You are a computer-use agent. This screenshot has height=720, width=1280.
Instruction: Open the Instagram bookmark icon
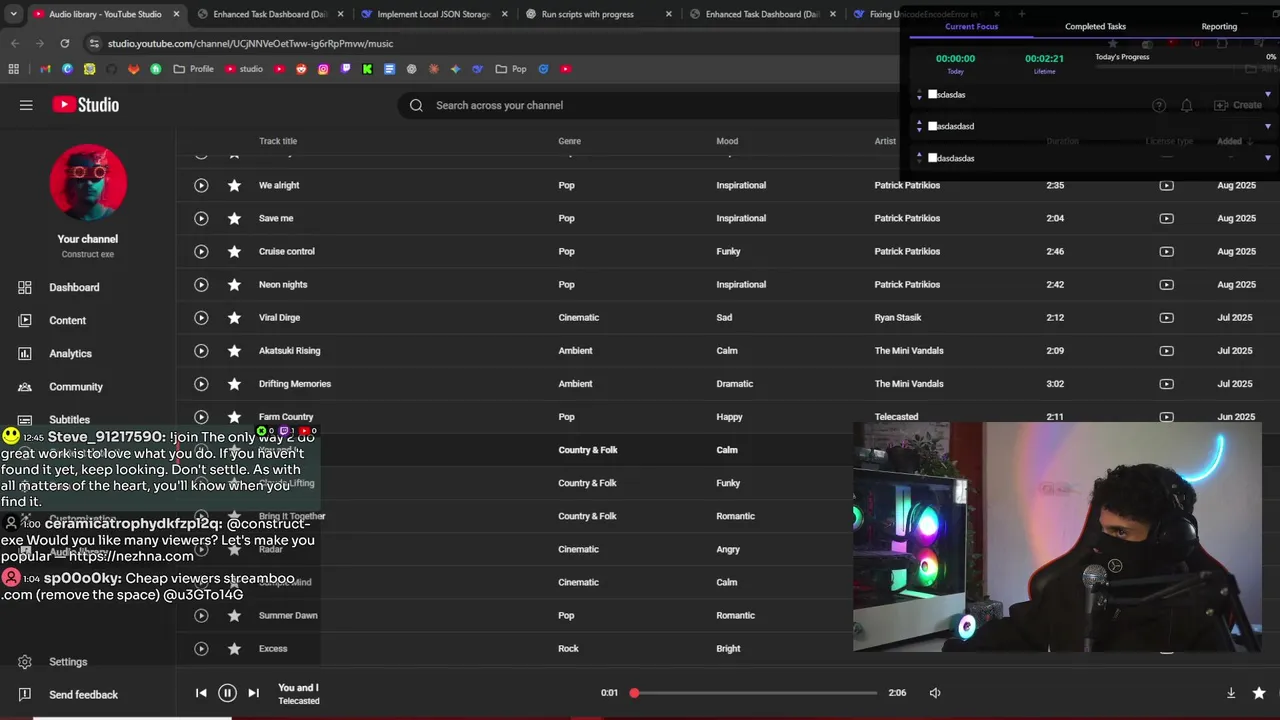coord(323,69)
